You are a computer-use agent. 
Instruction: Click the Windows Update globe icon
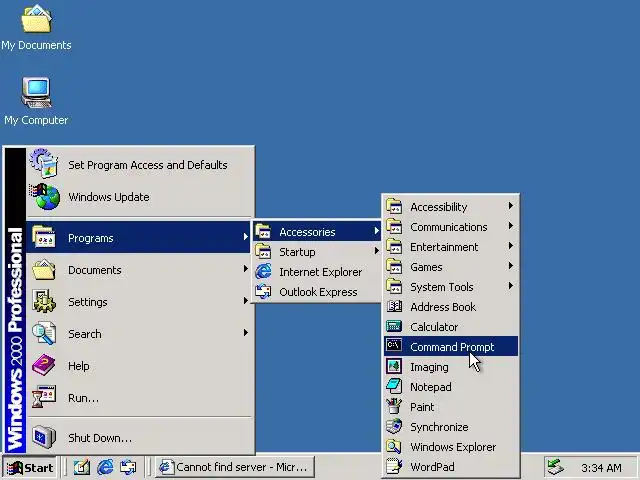pos(44,196)
